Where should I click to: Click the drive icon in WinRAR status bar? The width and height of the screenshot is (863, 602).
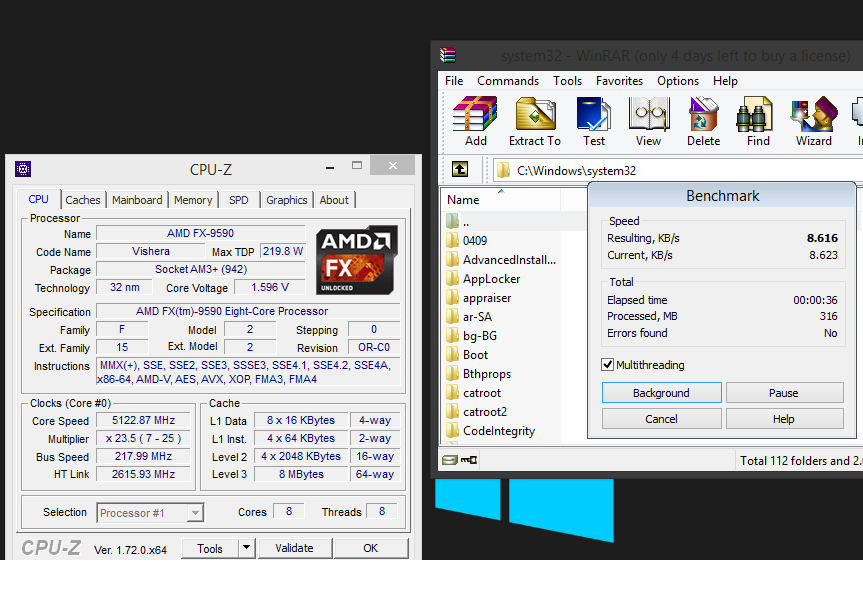pos(450,459)
